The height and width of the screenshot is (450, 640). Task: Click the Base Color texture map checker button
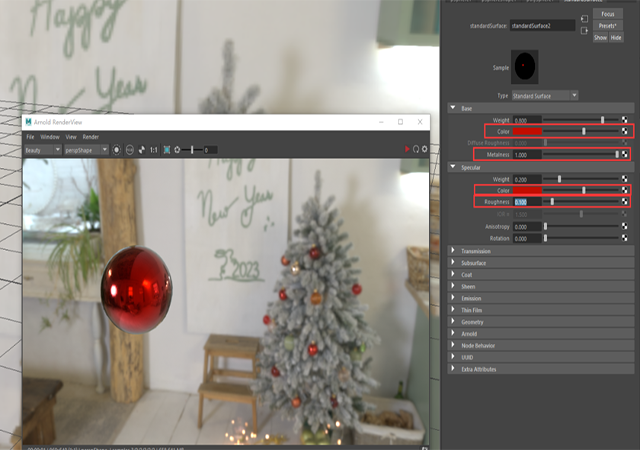click(x=624, y=131)
